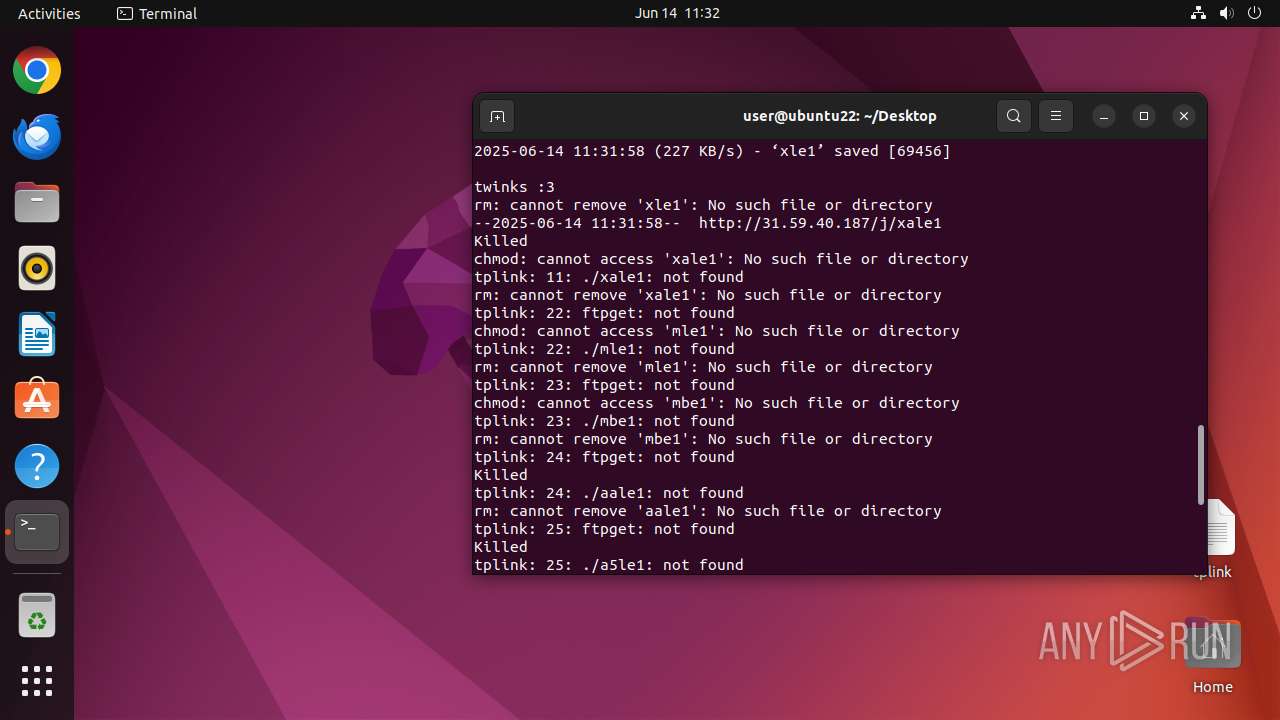Maximize the terminal window
The image size is (1280, 720).
[1144, 116]
